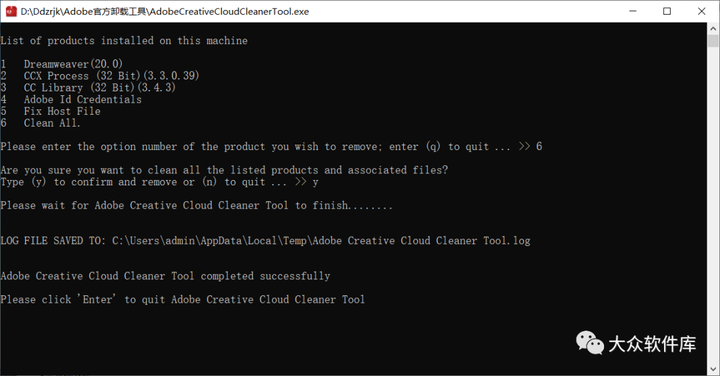Click the log file path text
The height and width of the screenshot is (376, 720).
click(x=321, y=241)
